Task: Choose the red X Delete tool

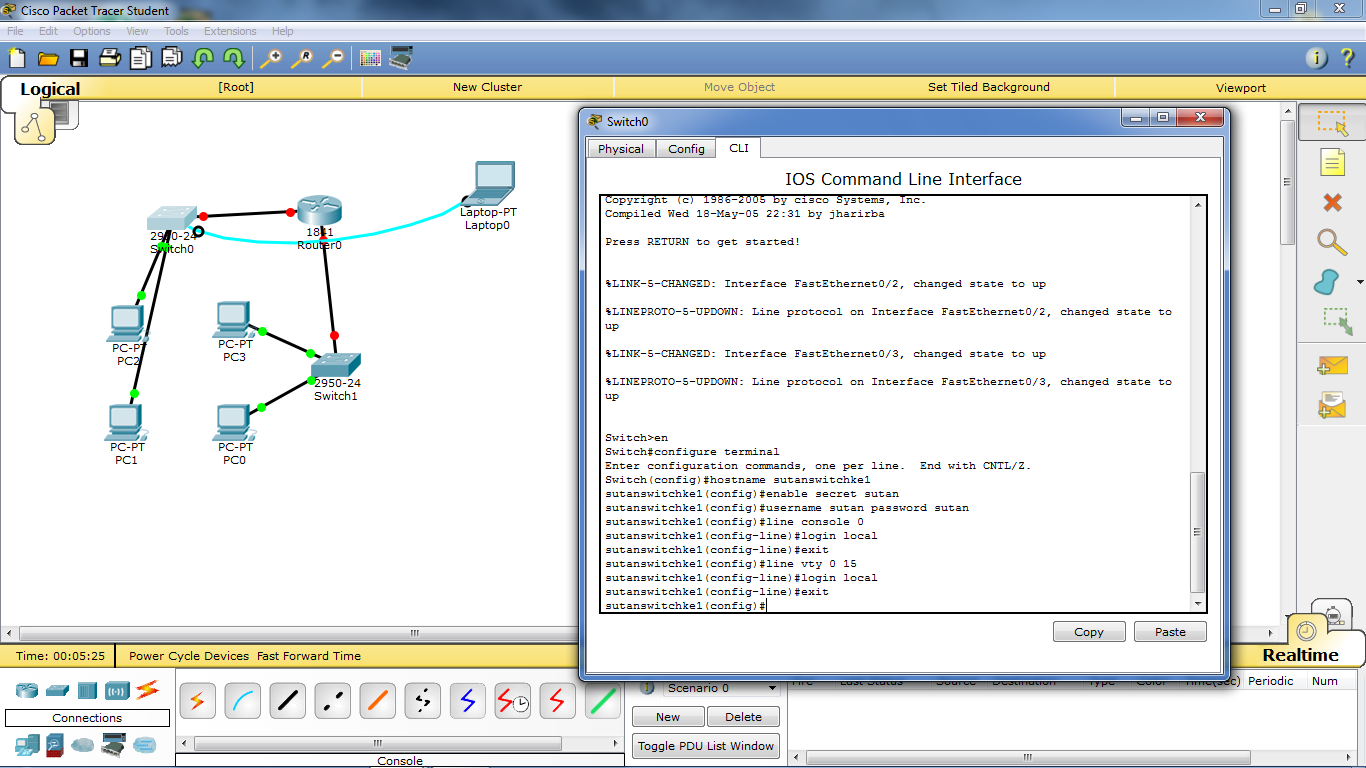Action: (1332, 203)
